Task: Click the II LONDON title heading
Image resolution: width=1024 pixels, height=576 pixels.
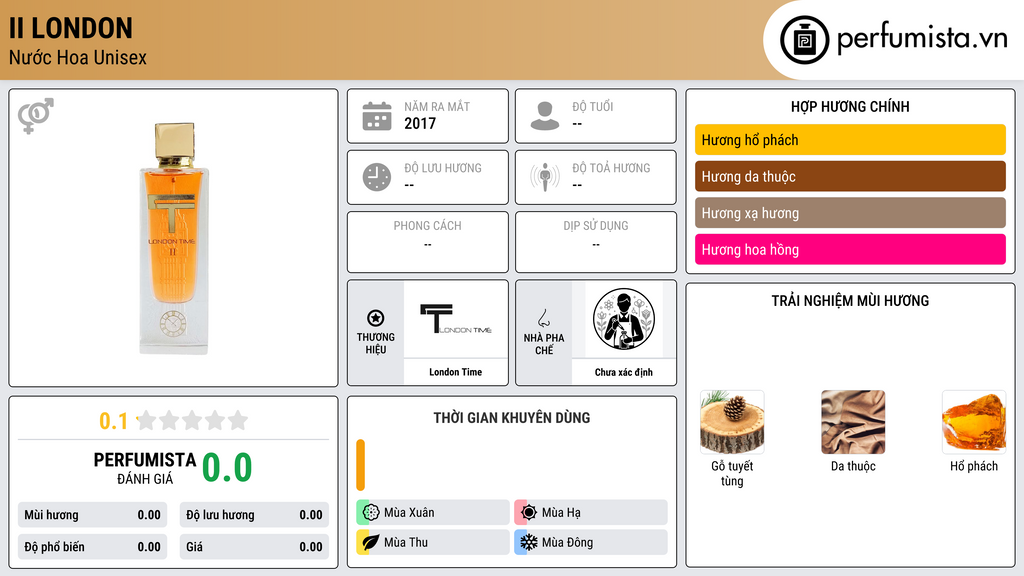Action: pos(71,29)
